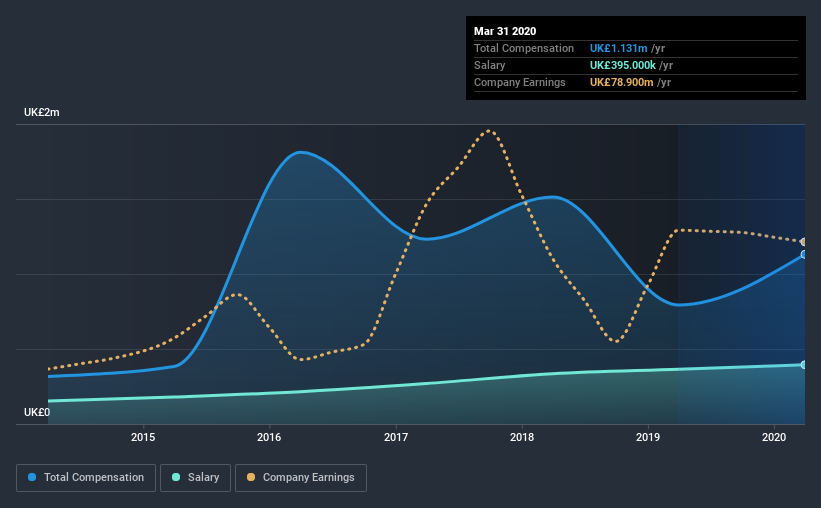Click the 2017 x-axis label
This screenshot has width=821, height=508.
[396, 437]
